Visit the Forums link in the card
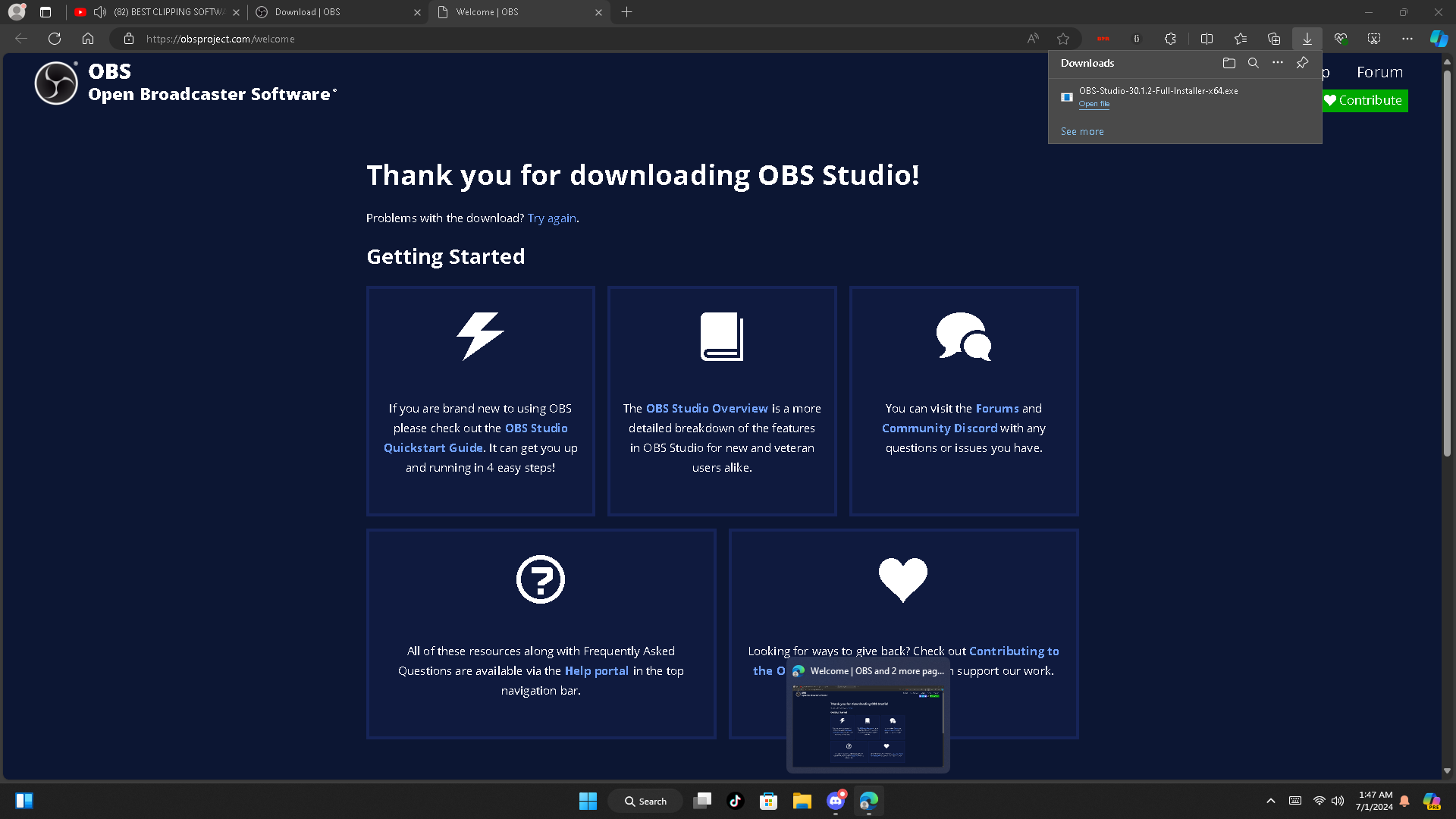Screen dimensions: 1456x819 click(997, 409)
